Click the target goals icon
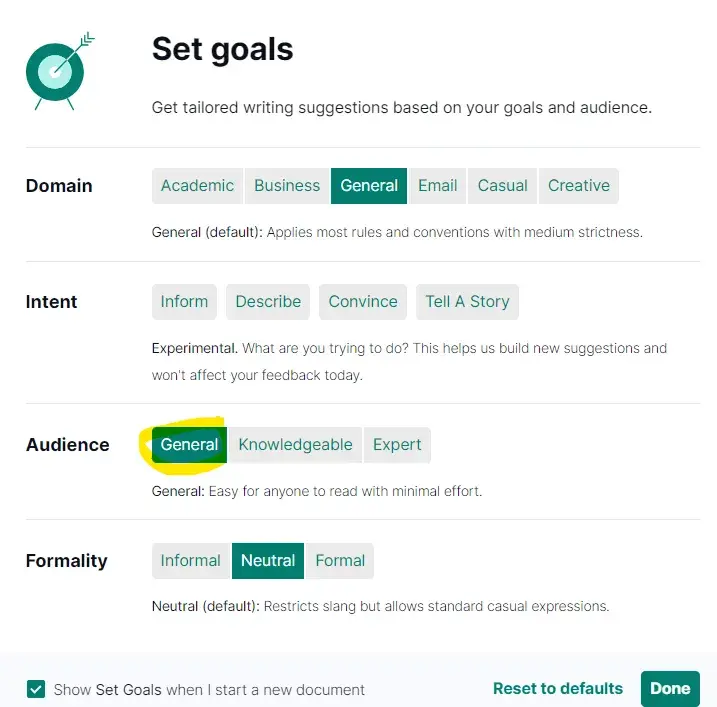The height and width of the screenshot is (707, 717). point(54,70)
